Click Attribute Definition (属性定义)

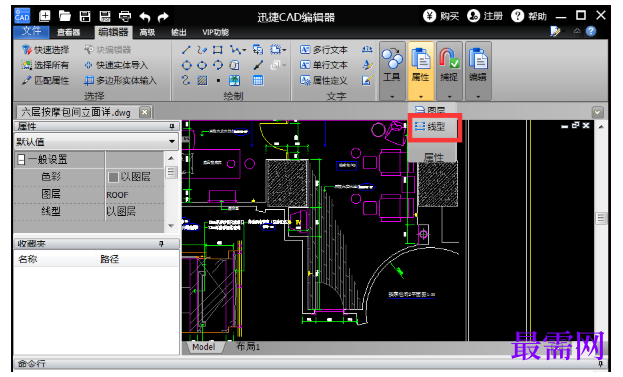[x=324, y=81]
